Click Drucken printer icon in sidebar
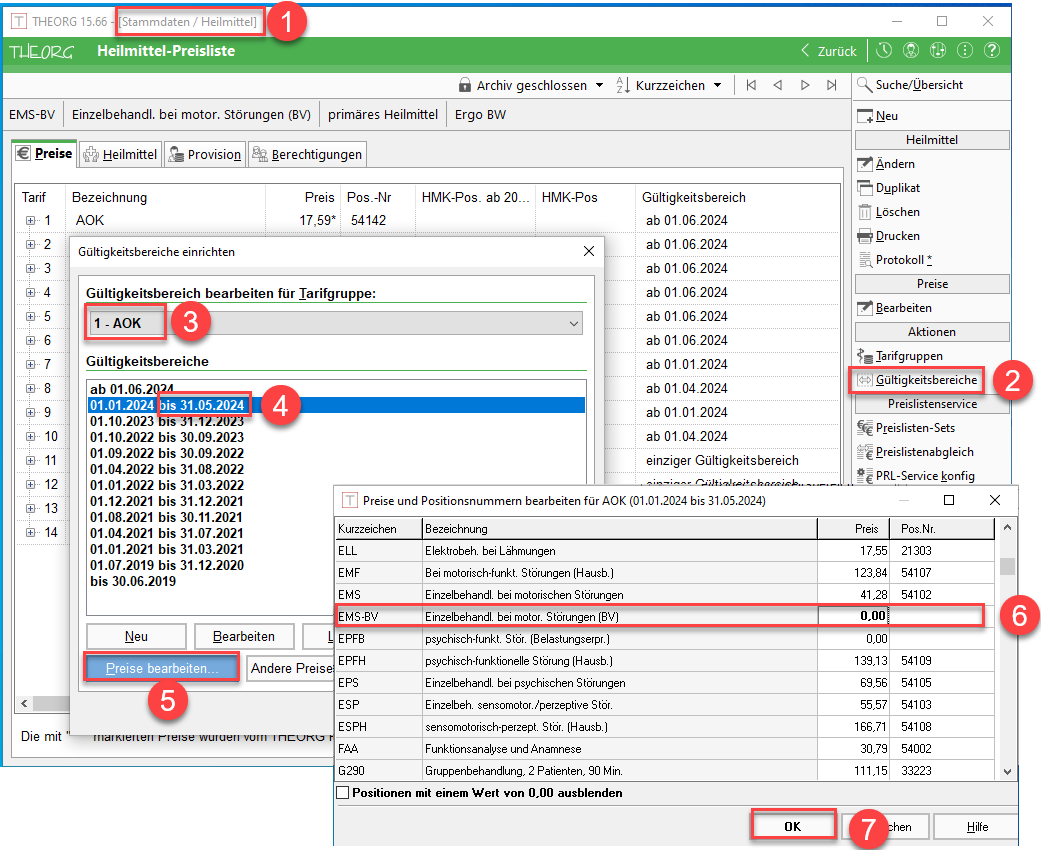The height and width of the screenshot is (850, 1041). click(x=866, y=236)
